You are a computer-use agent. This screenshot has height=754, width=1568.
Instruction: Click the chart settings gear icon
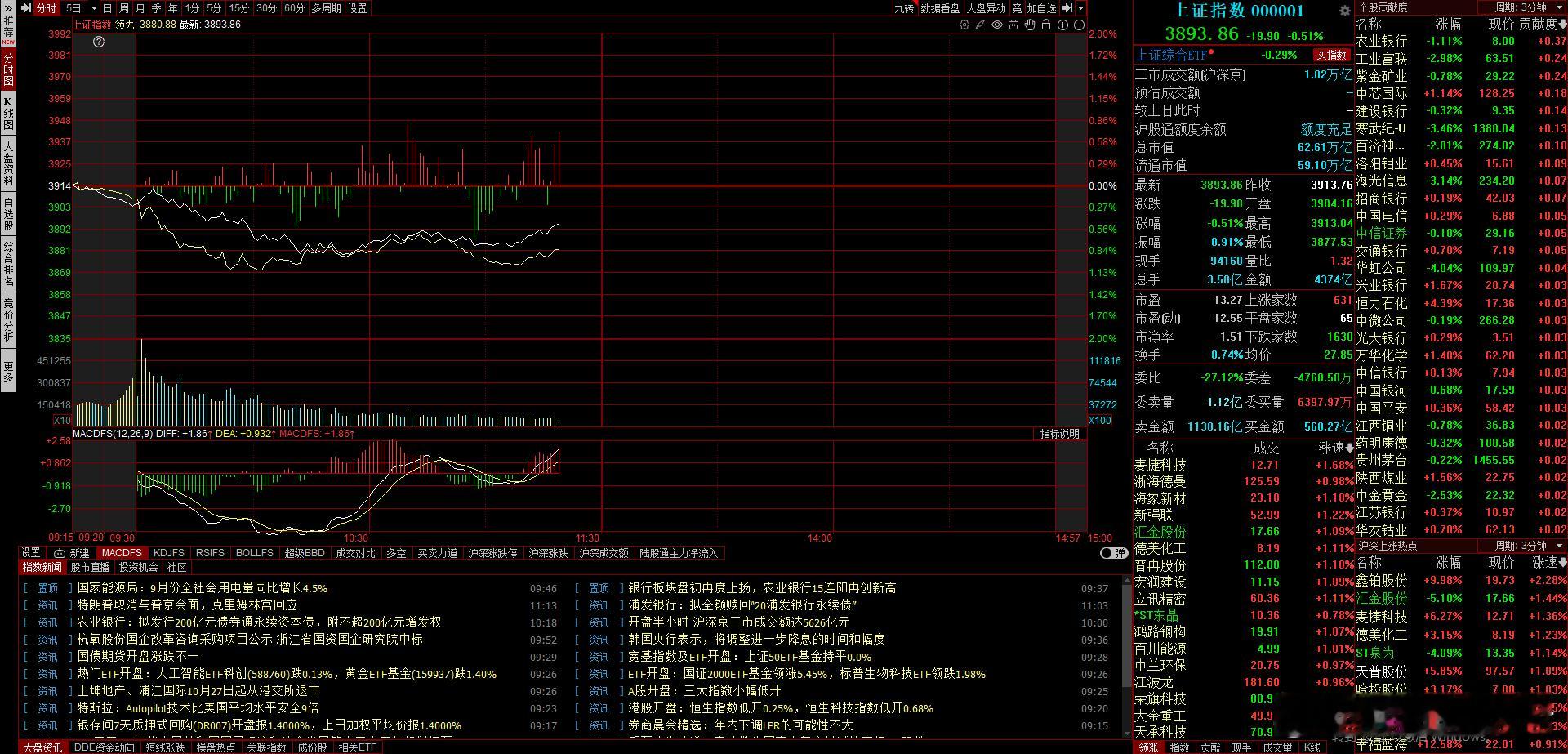[x=964, y=25]
